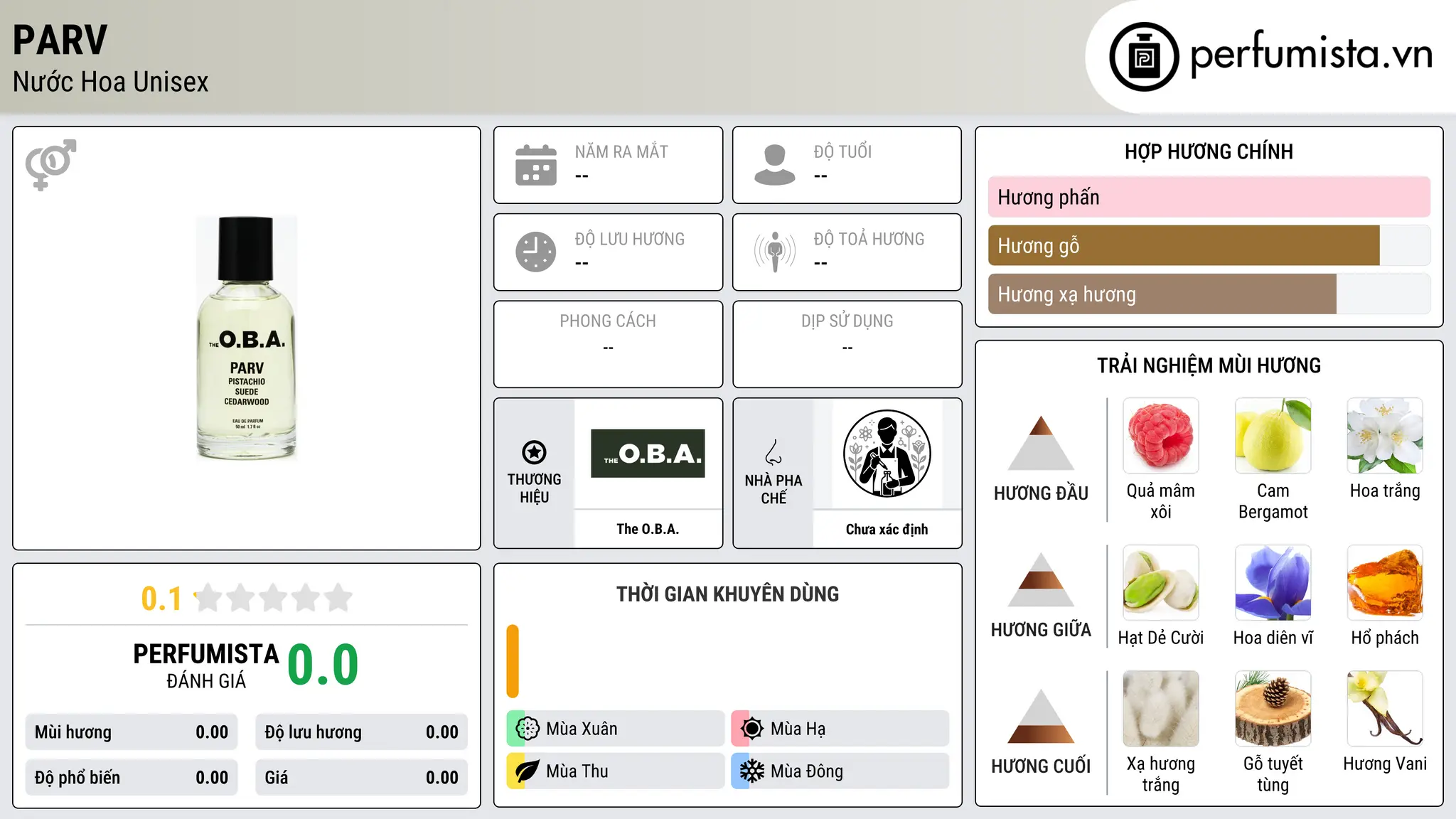Click the five-star rating row

click(273, 598)
